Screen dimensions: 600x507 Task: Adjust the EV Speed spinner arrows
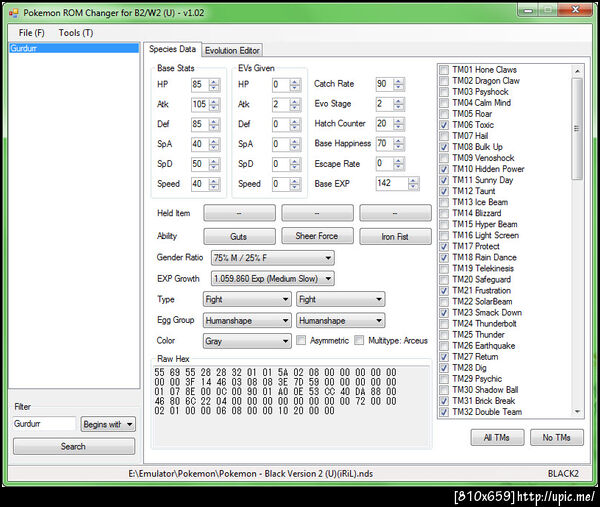point(295,184)
